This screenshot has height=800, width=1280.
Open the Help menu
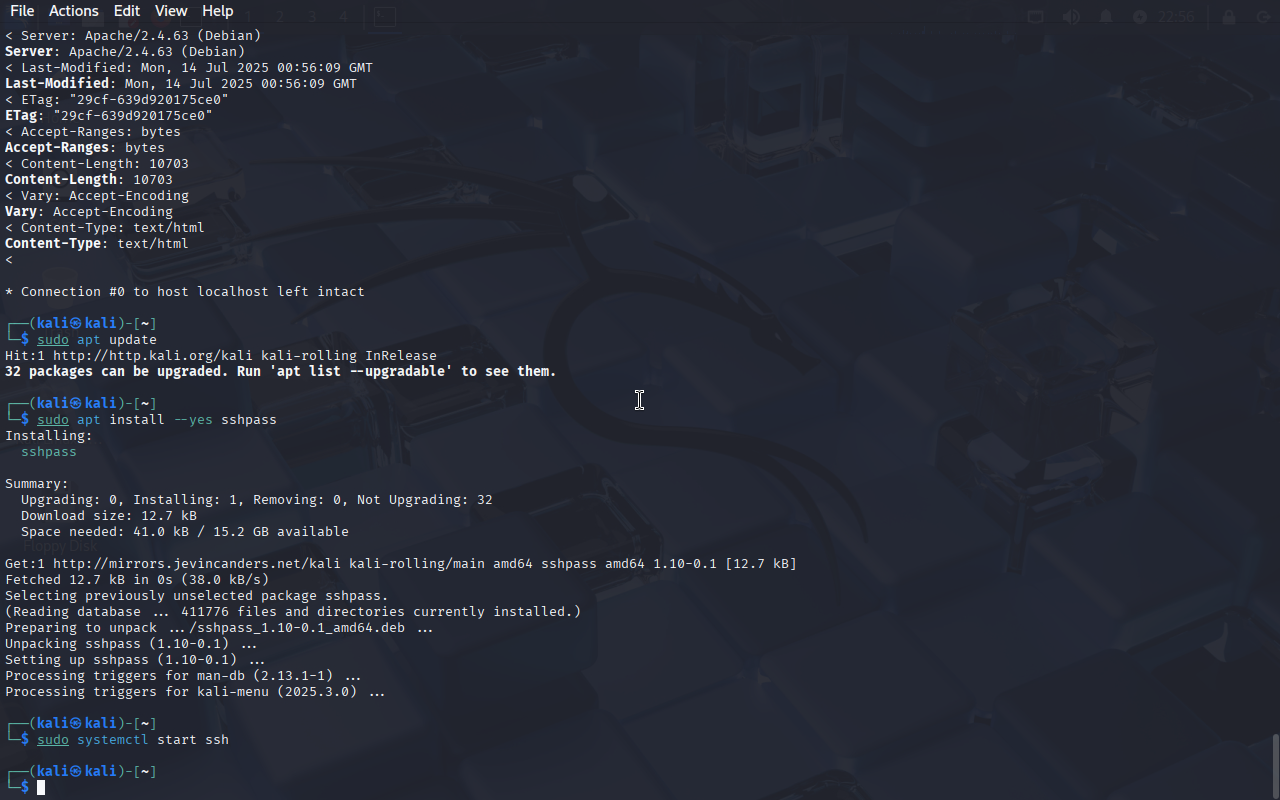[217, 11]
